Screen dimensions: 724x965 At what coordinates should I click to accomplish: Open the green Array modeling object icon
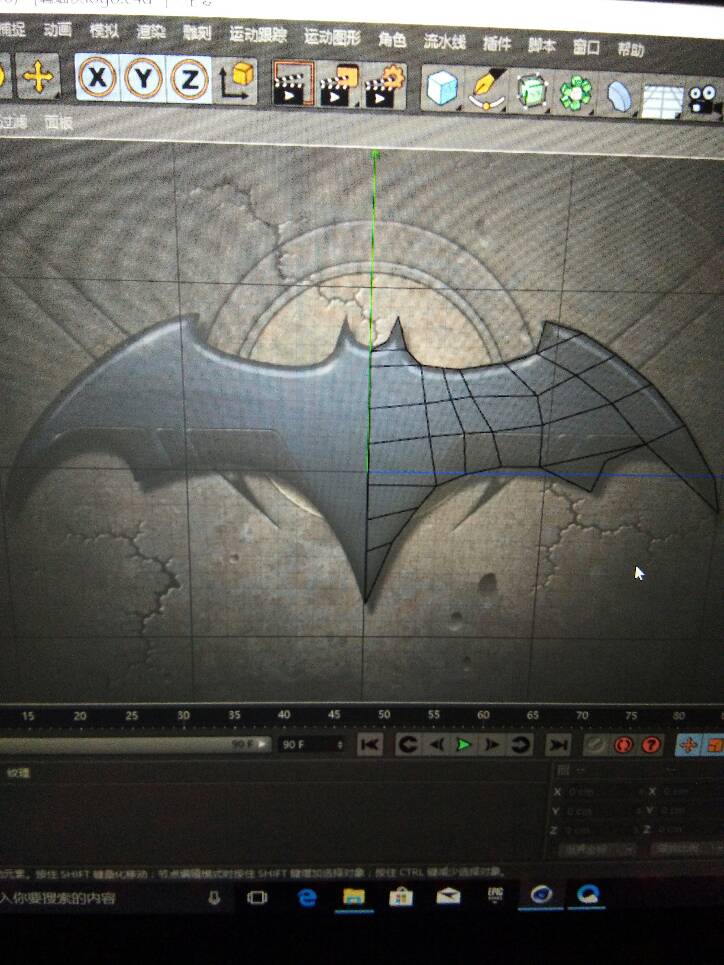click(575, 94)
